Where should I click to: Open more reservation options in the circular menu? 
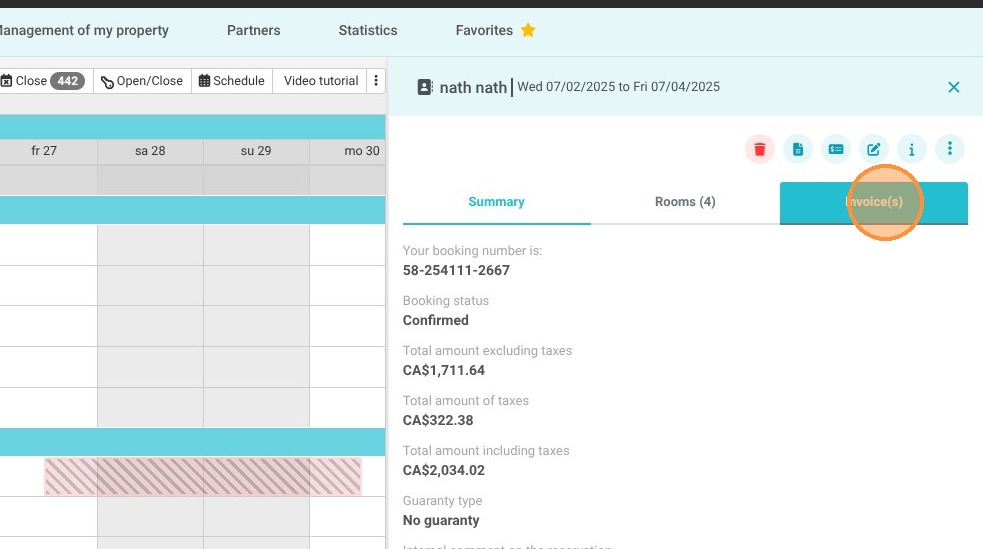[950, 149]
